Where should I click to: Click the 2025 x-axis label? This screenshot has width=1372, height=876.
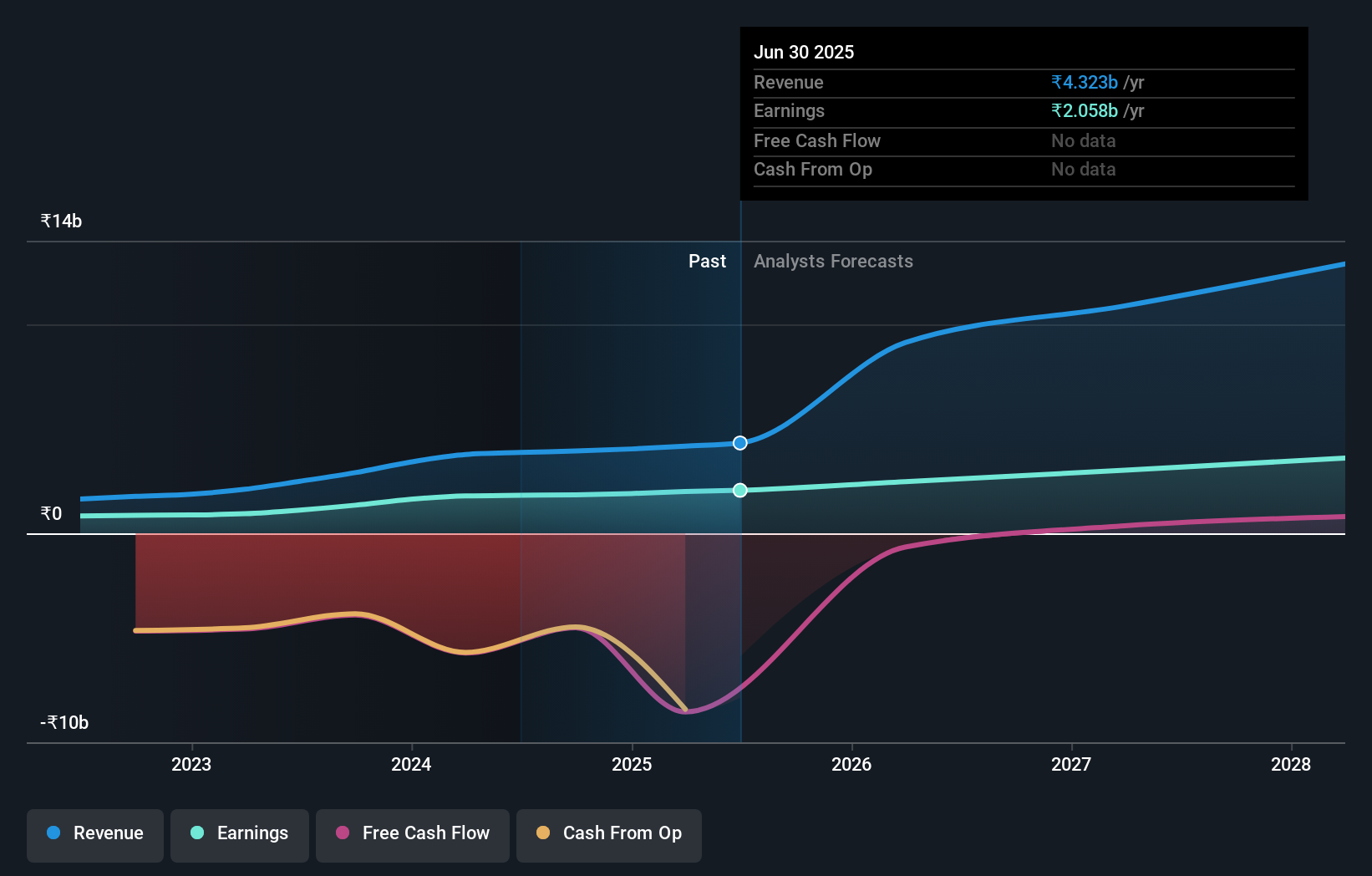pyautogui.click(x=632, y=764)
